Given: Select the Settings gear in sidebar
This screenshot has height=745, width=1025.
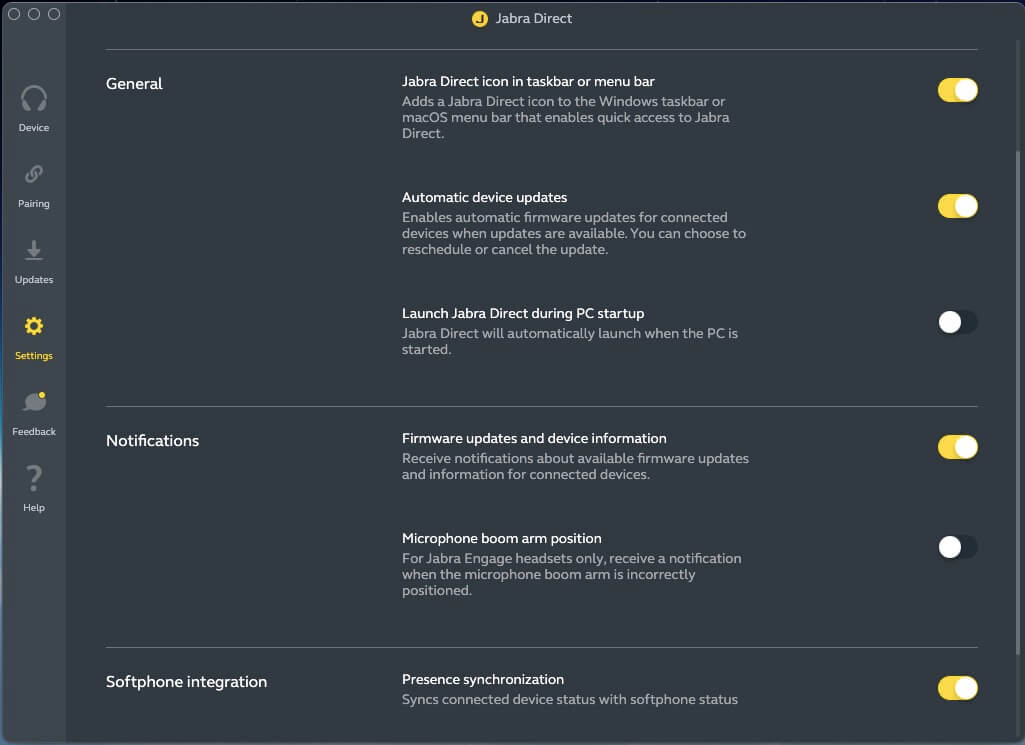Looking at the screenshot, I should tap(34, 335).
